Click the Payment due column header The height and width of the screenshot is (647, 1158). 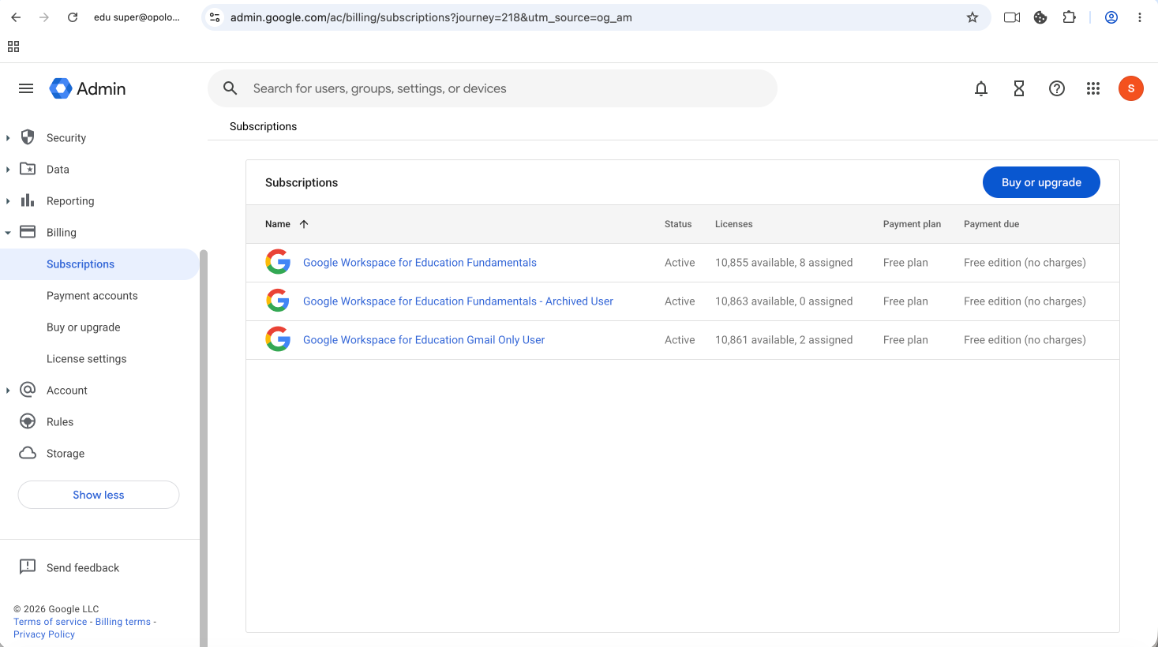click(x=990, y=224)
